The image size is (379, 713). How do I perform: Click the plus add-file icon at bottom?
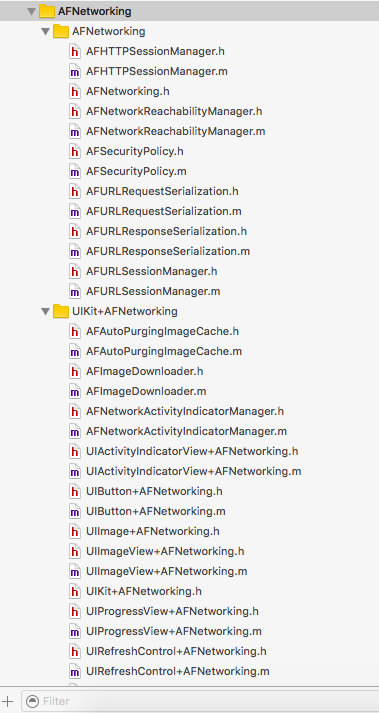[8, 701]
